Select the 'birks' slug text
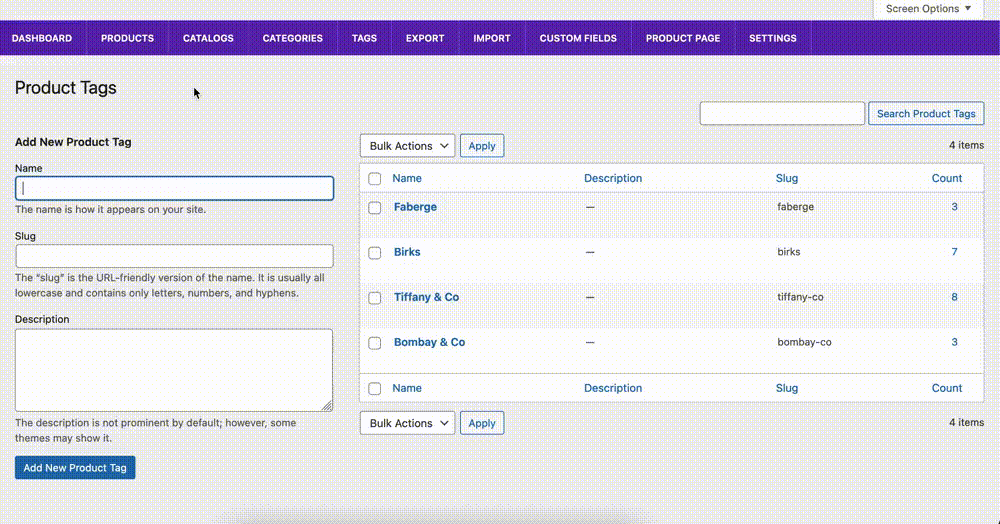The height and width of the screenshot is (524, 1000). click(788, 252)
